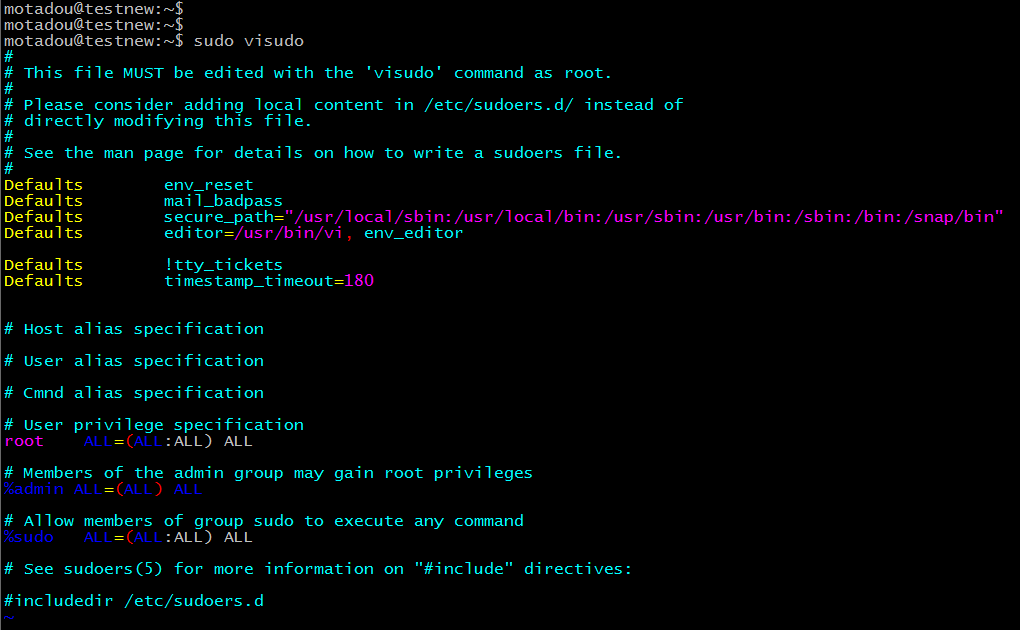Click the '%admin' group entry
This screenshot has height=630, width=1020.
click(34, 489)
